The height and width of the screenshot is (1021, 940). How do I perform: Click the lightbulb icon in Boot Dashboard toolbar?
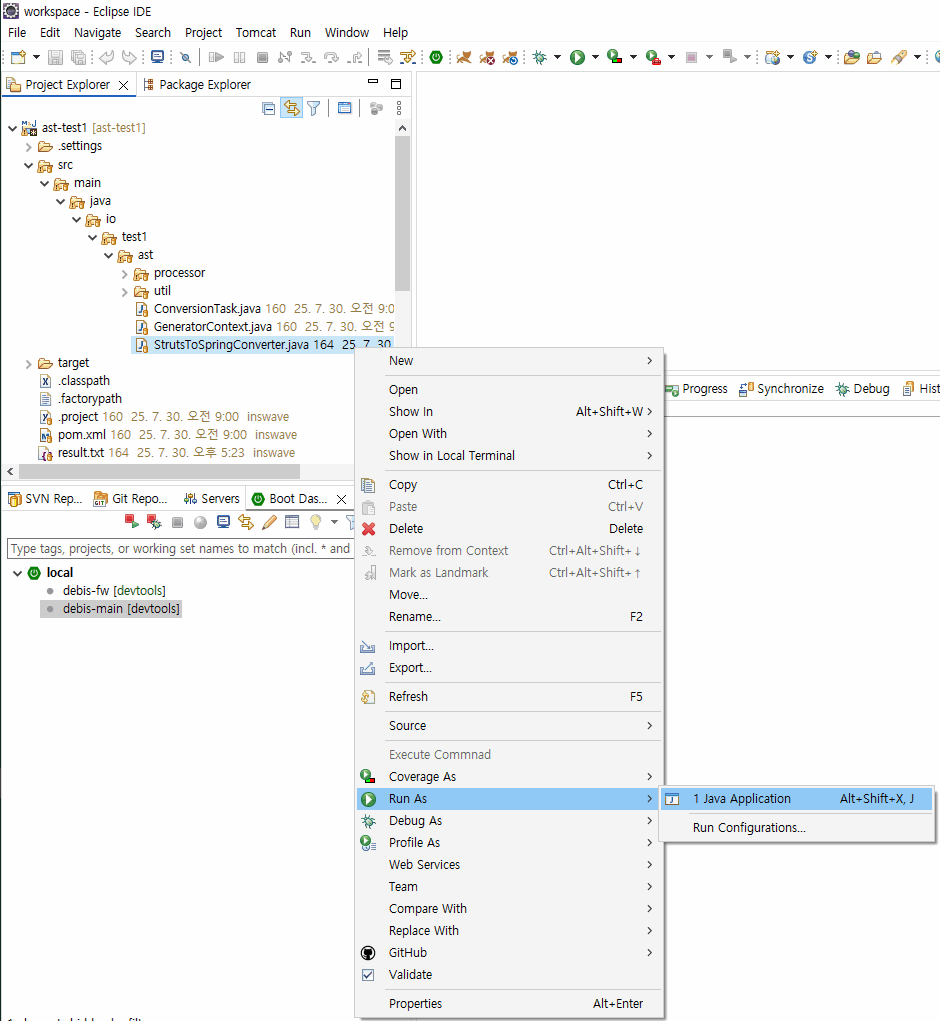[x=316, y=522]
